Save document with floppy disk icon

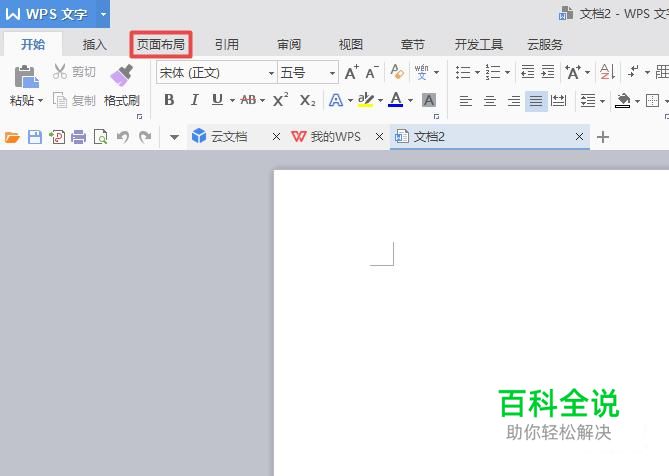(35, 137)
